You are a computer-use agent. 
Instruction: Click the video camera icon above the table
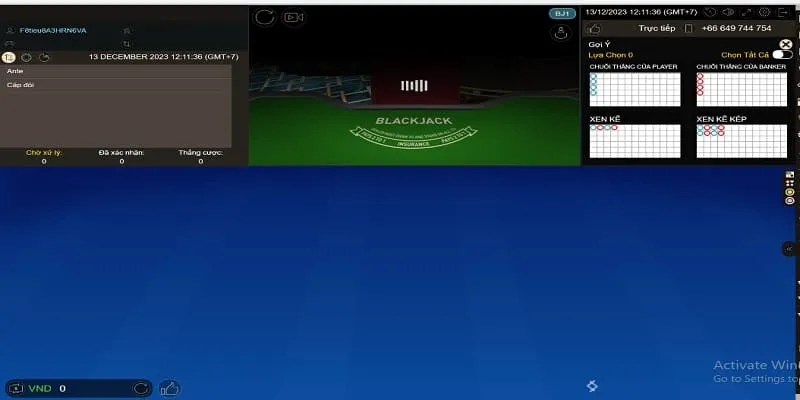click(x=293, y=17)
